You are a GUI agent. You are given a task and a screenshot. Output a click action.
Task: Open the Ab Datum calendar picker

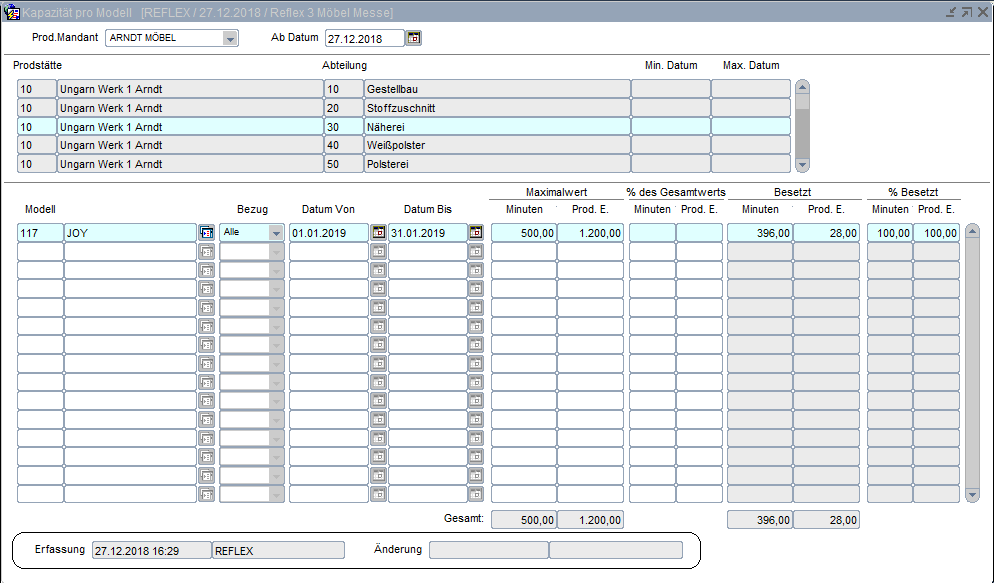coord(414,38)
